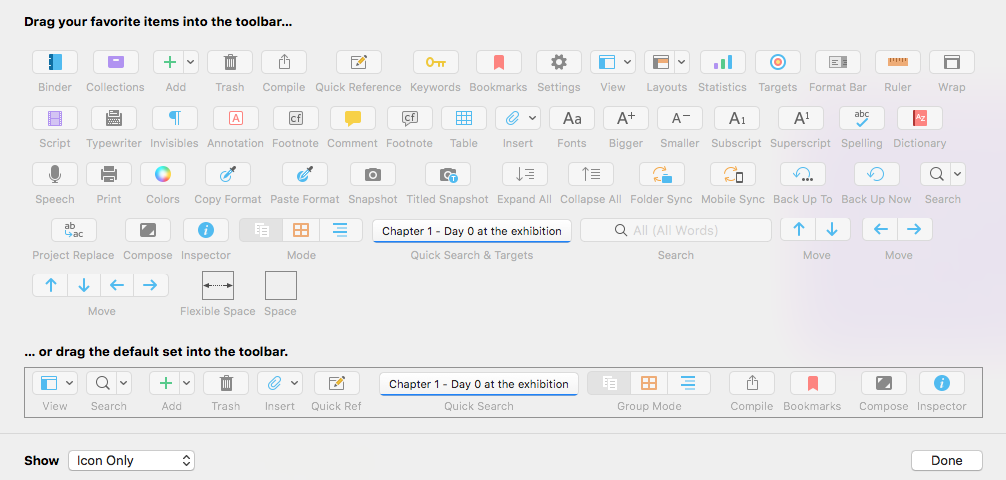Click the Targets bullseye icon

point(778,62)
